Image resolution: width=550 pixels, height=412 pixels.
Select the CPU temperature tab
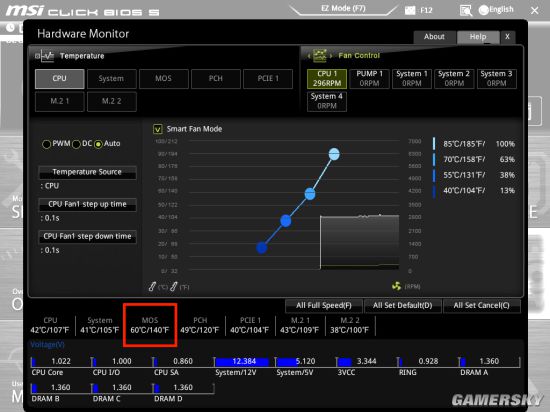[x=60, y=79]
